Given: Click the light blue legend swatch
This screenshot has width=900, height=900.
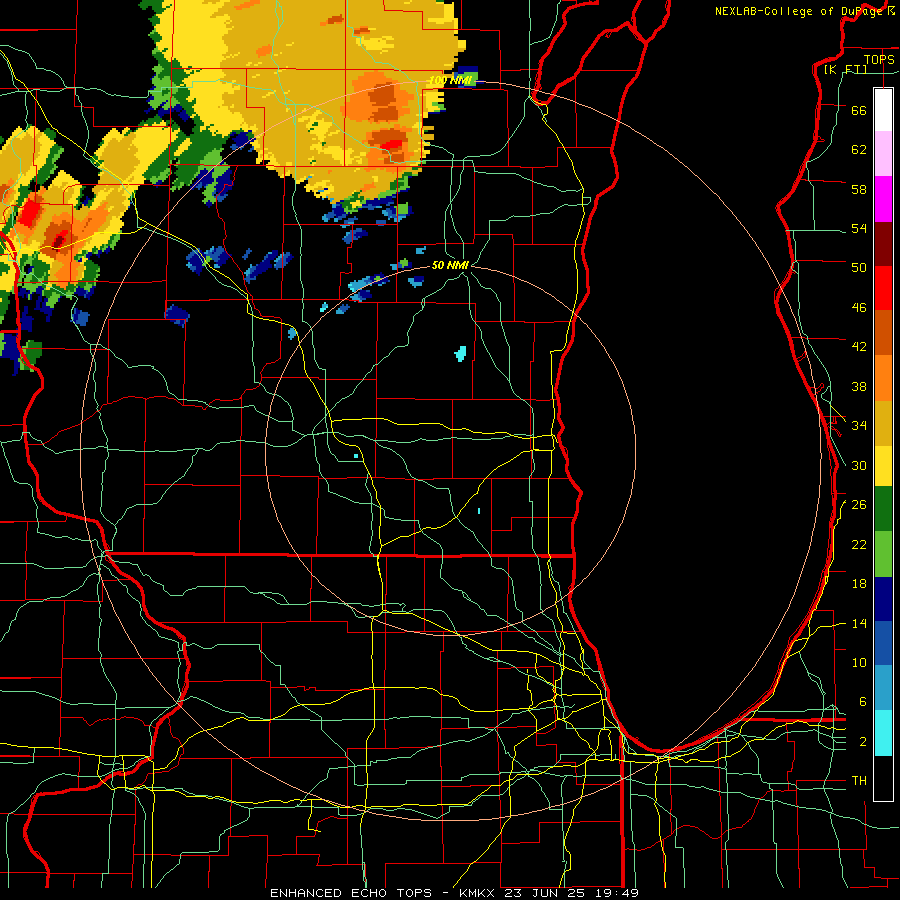Looking at the screenshot, I should [883, 688].
